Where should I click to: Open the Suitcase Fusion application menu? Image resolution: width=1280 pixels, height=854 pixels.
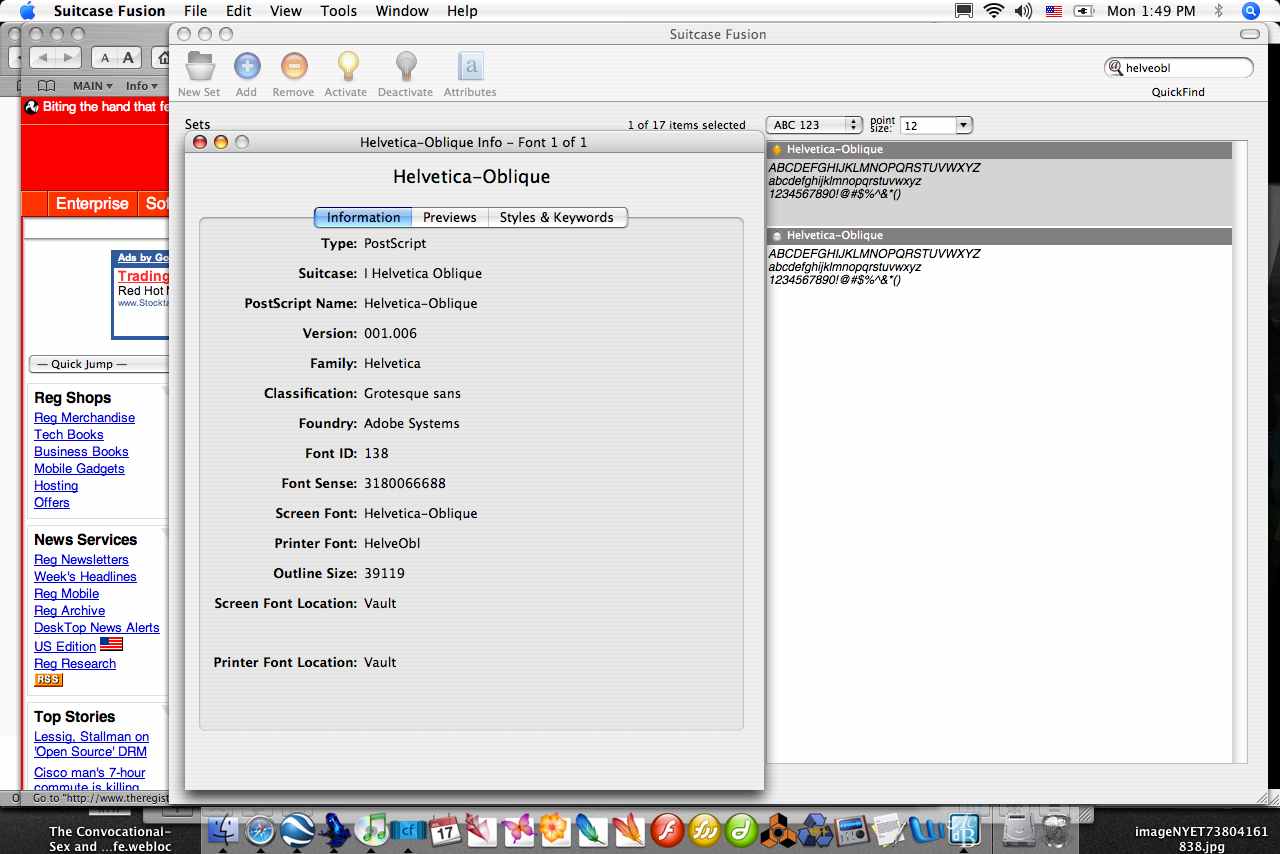110,11
